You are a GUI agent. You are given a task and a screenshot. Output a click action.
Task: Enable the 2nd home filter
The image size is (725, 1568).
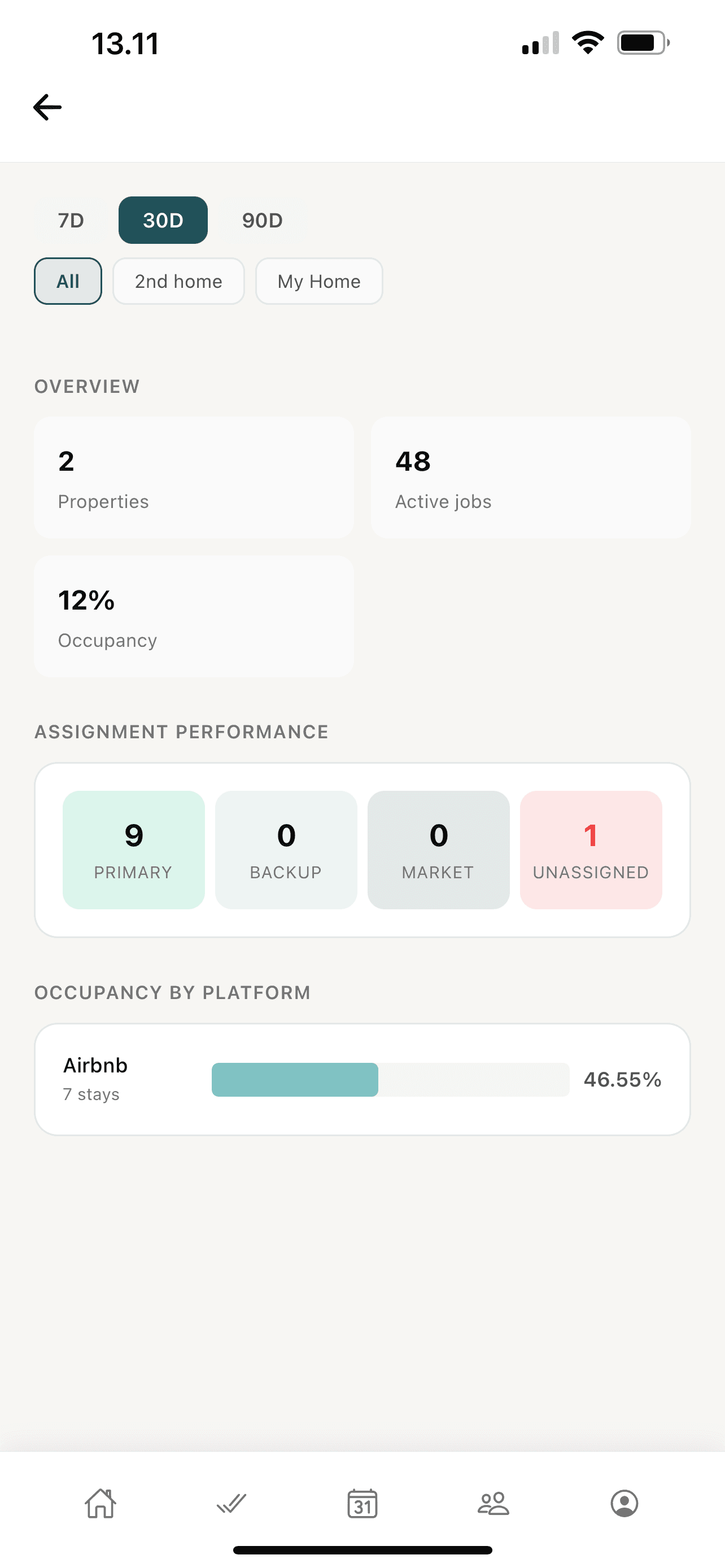(178, 281)
